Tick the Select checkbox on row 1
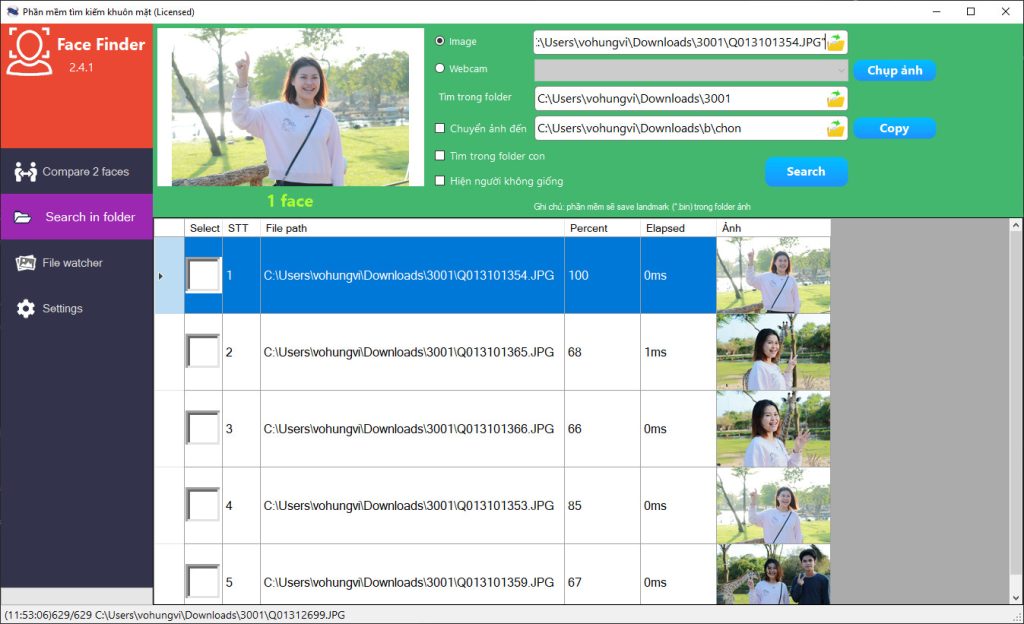 (203, 274)
